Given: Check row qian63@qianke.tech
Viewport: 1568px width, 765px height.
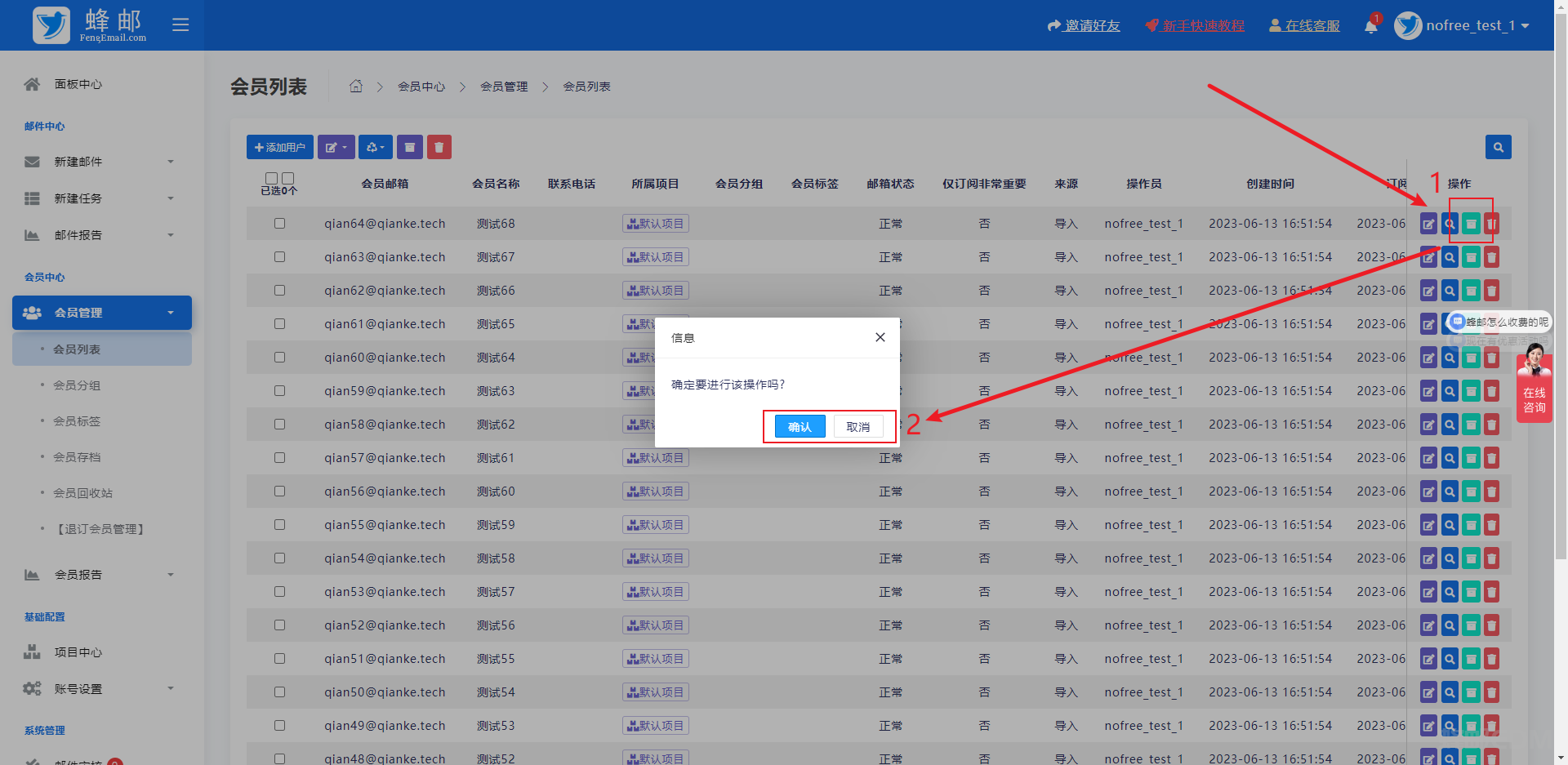Looking at the screenshot, I should (x=279, y=256).
